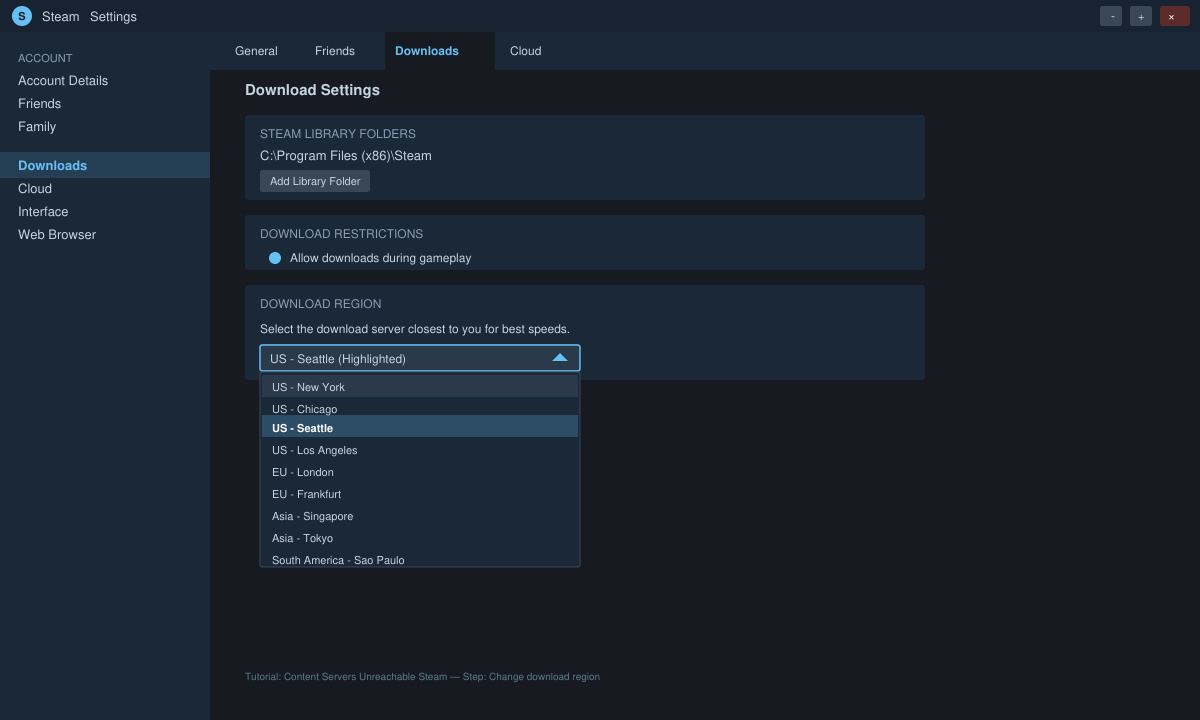Switch to the Friends tab

click(335, 51)
